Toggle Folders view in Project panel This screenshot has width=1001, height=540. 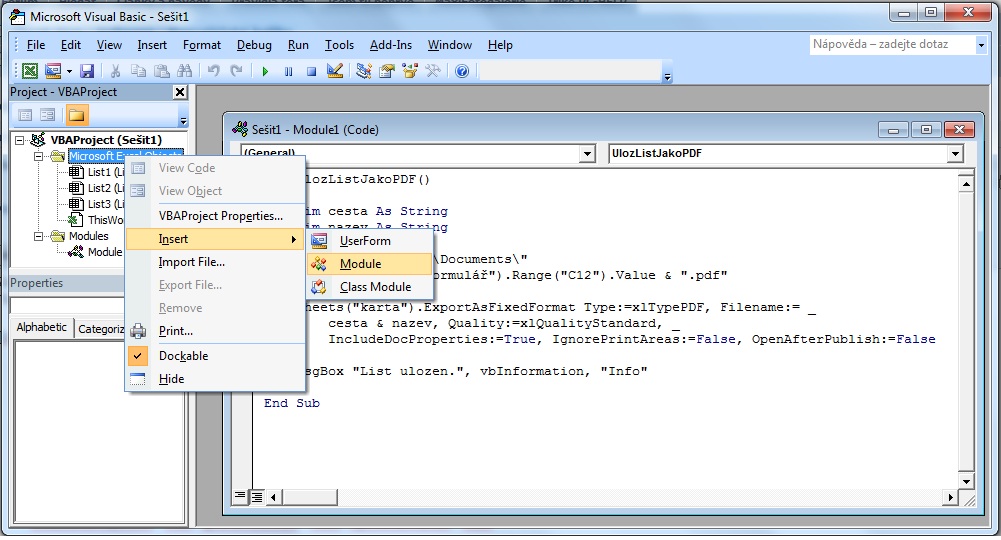tap(77, 115)
